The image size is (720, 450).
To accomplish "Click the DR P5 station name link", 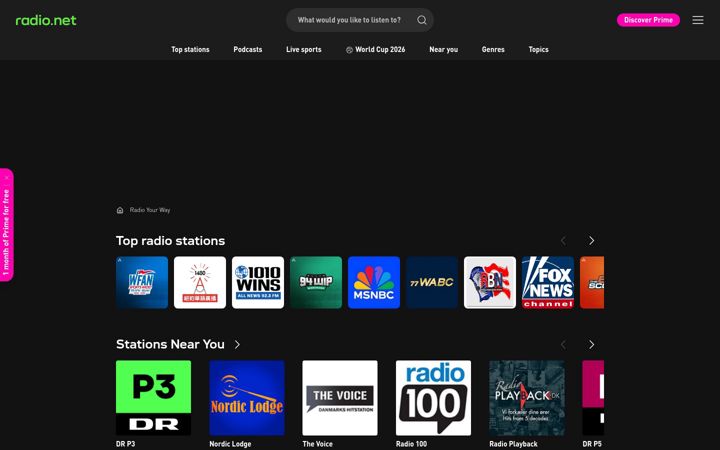I will click(x=592, y=444).
